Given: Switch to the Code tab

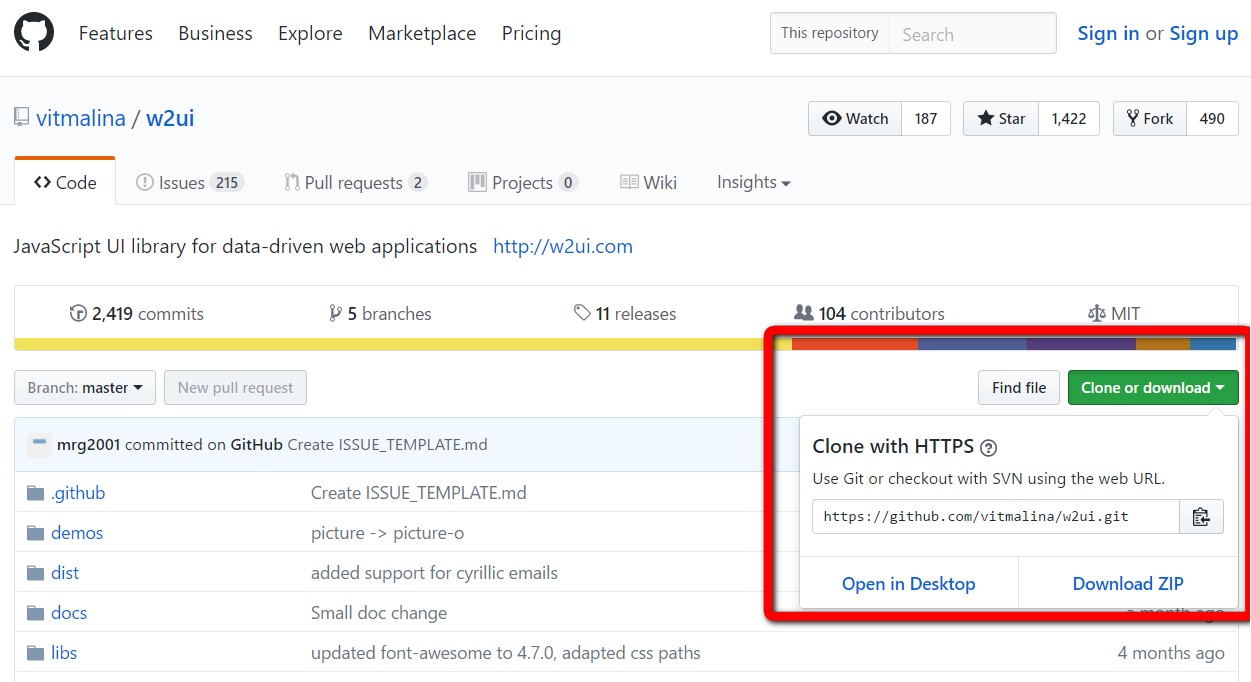Looking at the screenshot, I should click(x=65, y=182).
